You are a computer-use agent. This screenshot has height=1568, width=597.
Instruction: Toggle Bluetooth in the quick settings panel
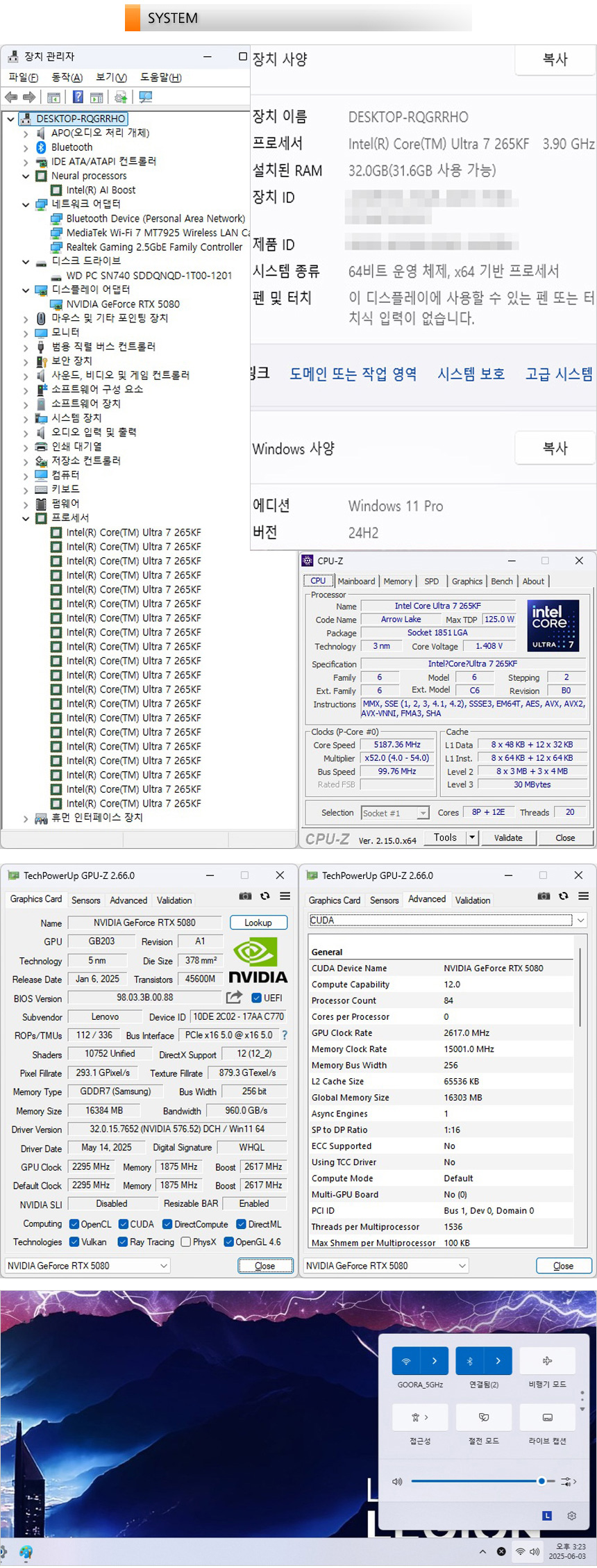click(470, 1360)
